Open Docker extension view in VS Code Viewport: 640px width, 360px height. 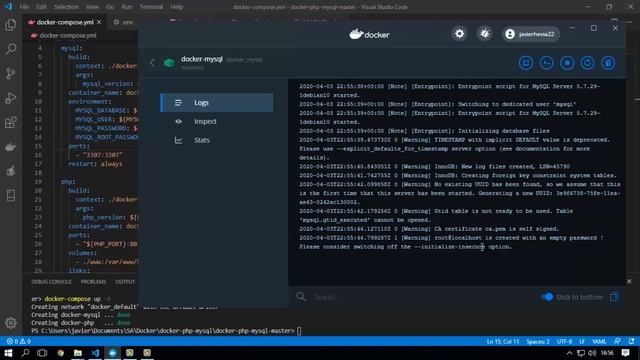11,147
